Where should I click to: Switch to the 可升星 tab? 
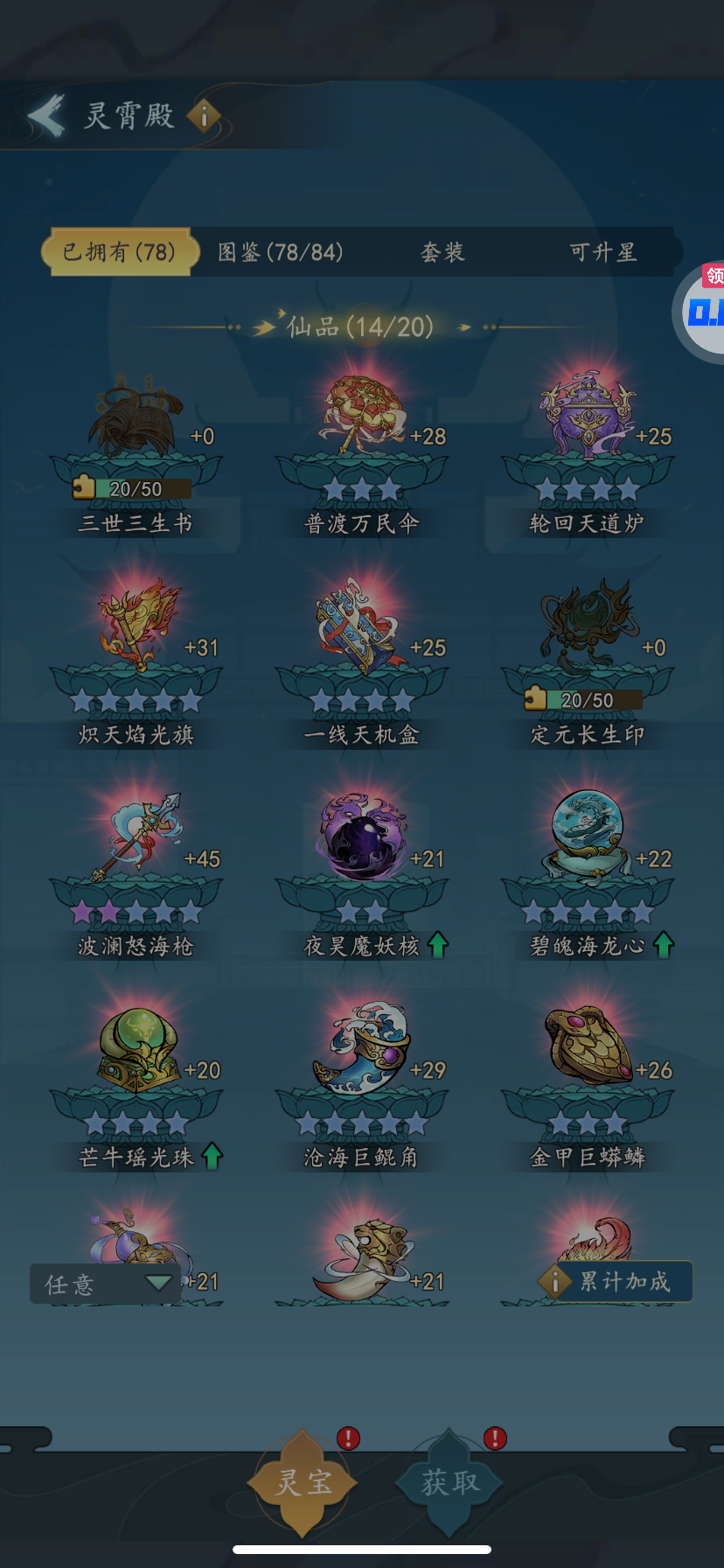click(x=603, y=252)
